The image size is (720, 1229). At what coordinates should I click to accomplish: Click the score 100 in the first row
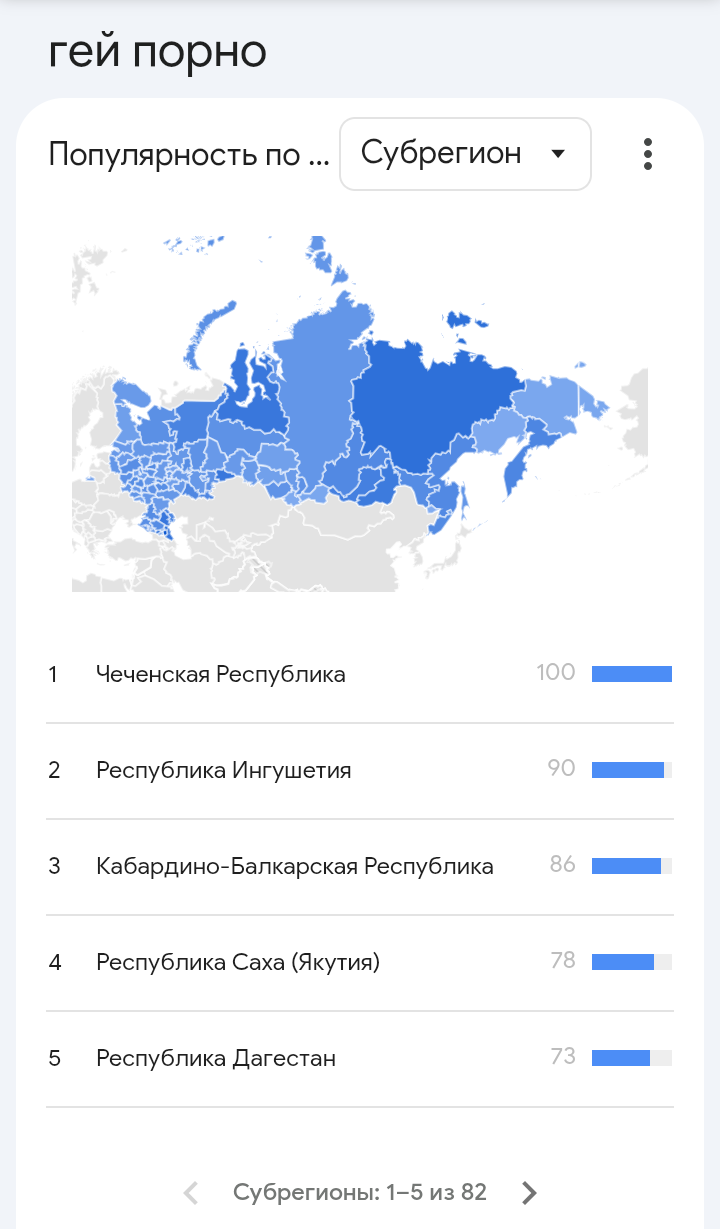(x=556, y=673)
